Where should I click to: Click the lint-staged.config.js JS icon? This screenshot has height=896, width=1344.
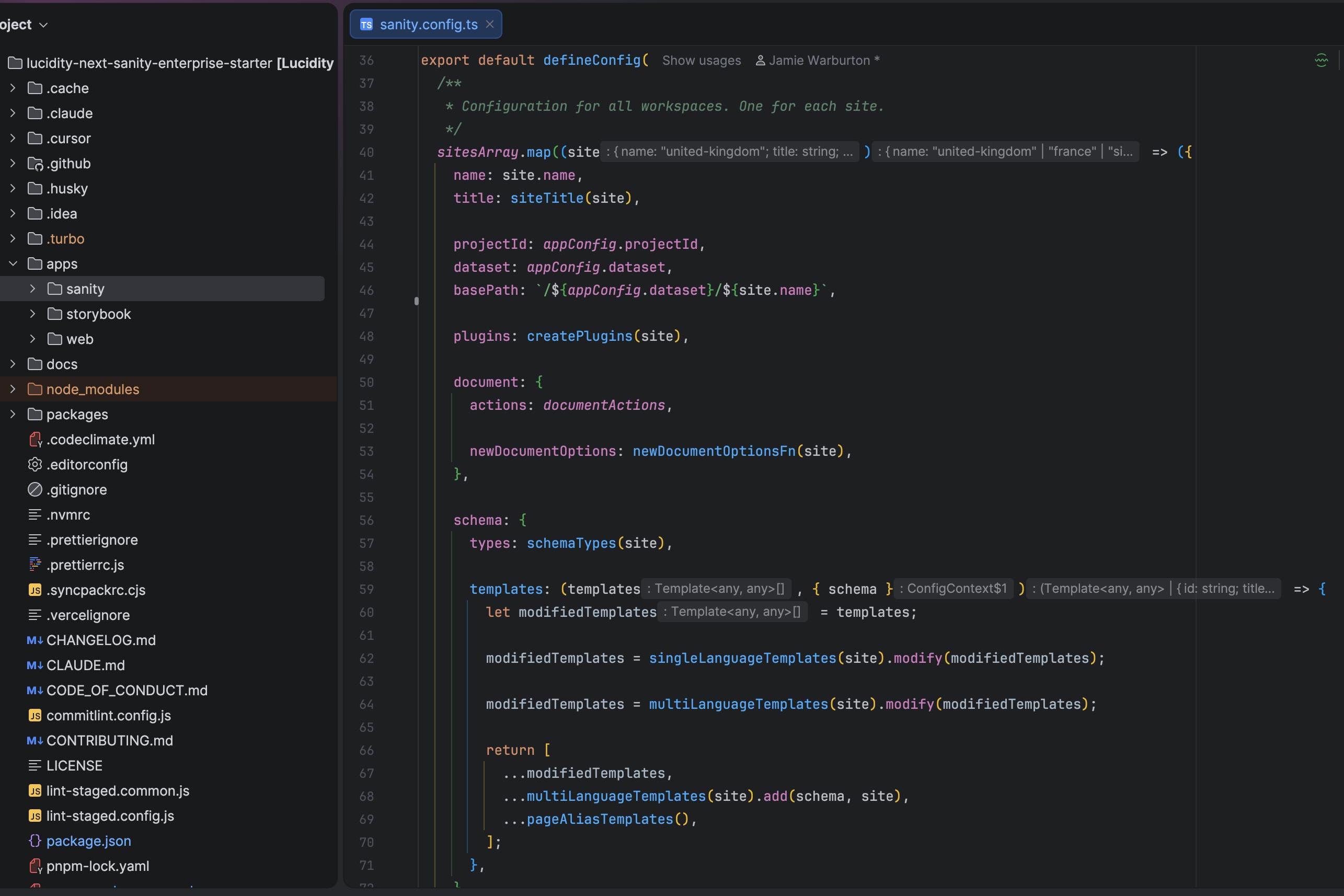[x=35, y=815]
